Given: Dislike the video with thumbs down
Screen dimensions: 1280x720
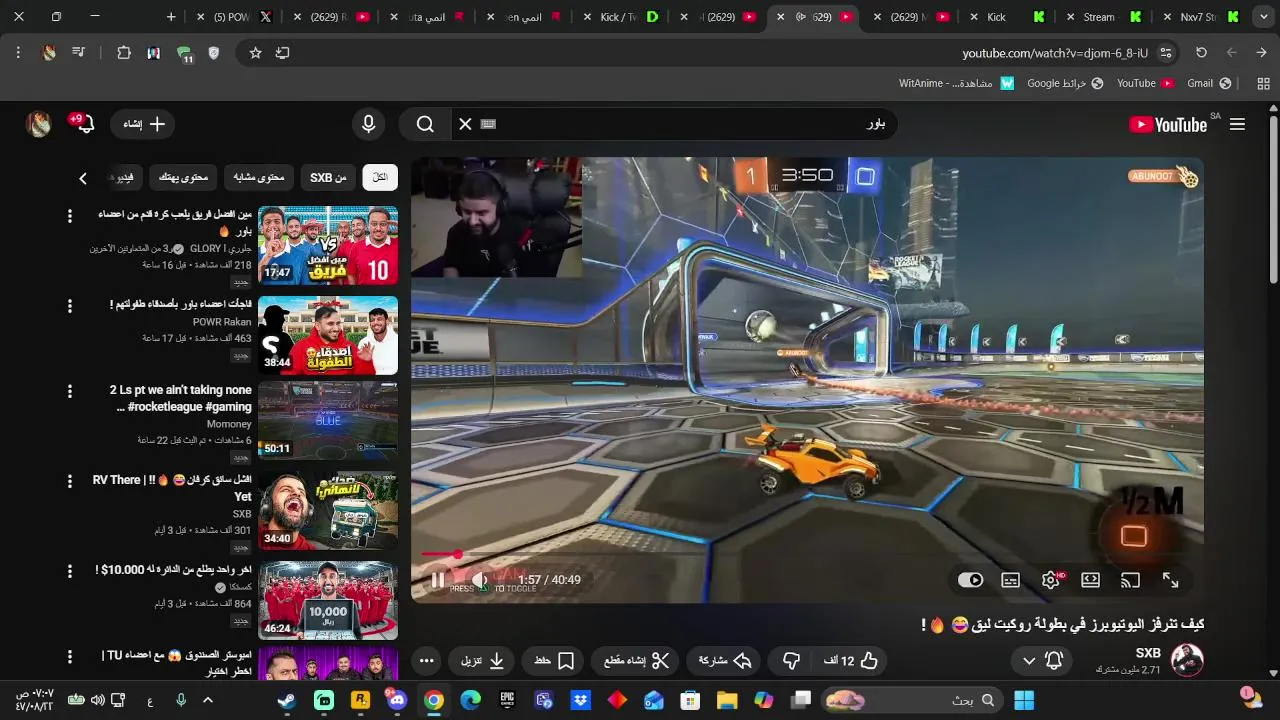Looking at the screenshot, I should (x=791, y=661).
